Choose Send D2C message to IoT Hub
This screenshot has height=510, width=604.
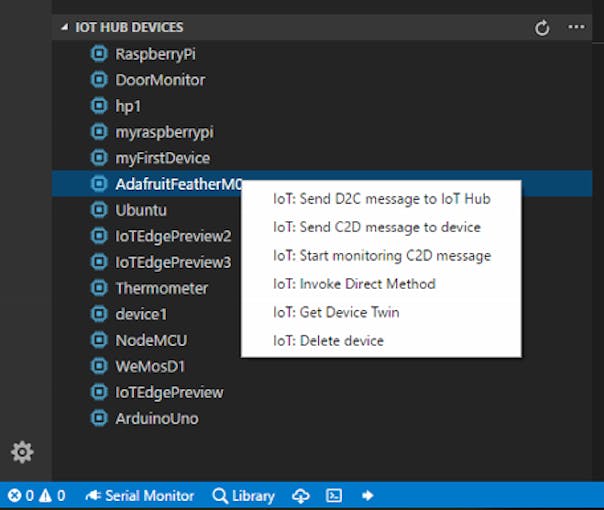click(382, 199)
